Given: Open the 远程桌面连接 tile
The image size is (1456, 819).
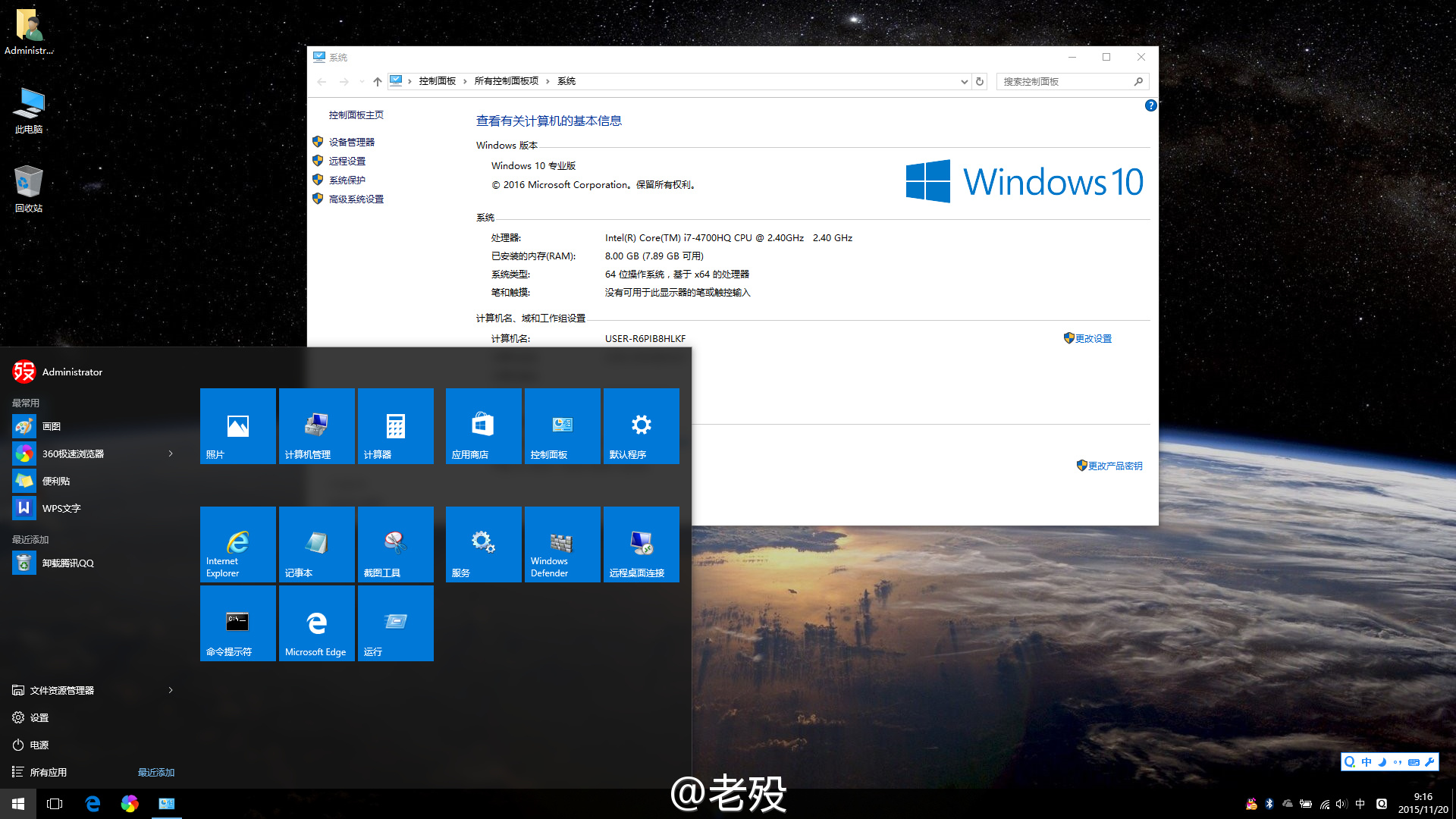Looking at the screenshot, I should [x=642, y=544].
